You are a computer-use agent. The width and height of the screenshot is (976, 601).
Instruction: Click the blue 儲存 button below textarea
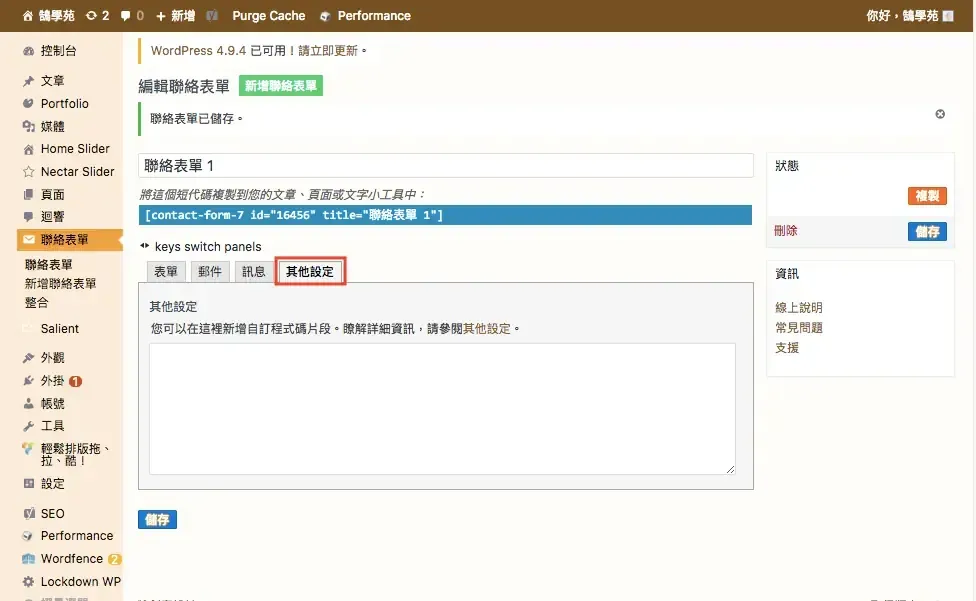pos(157,519)
